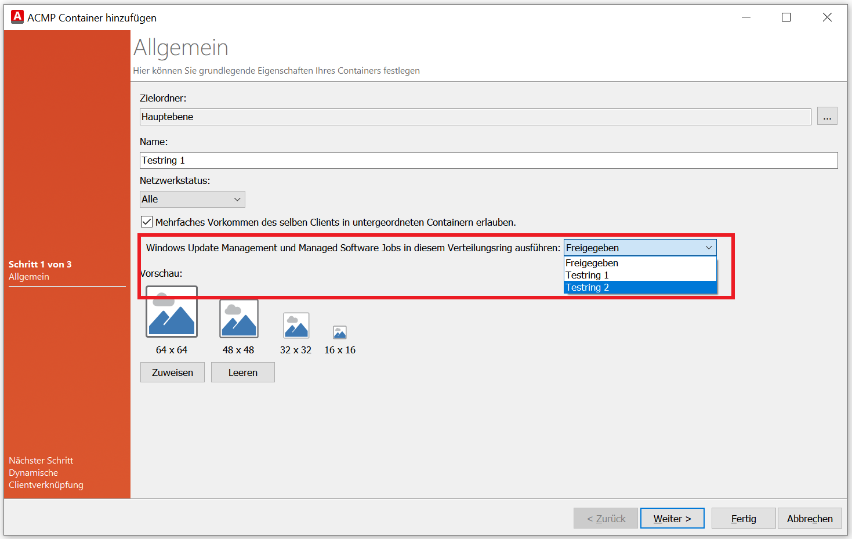Viewport: 852px width, 539px height.
Task: Click into the Name text field
Action: pos(488,160)
